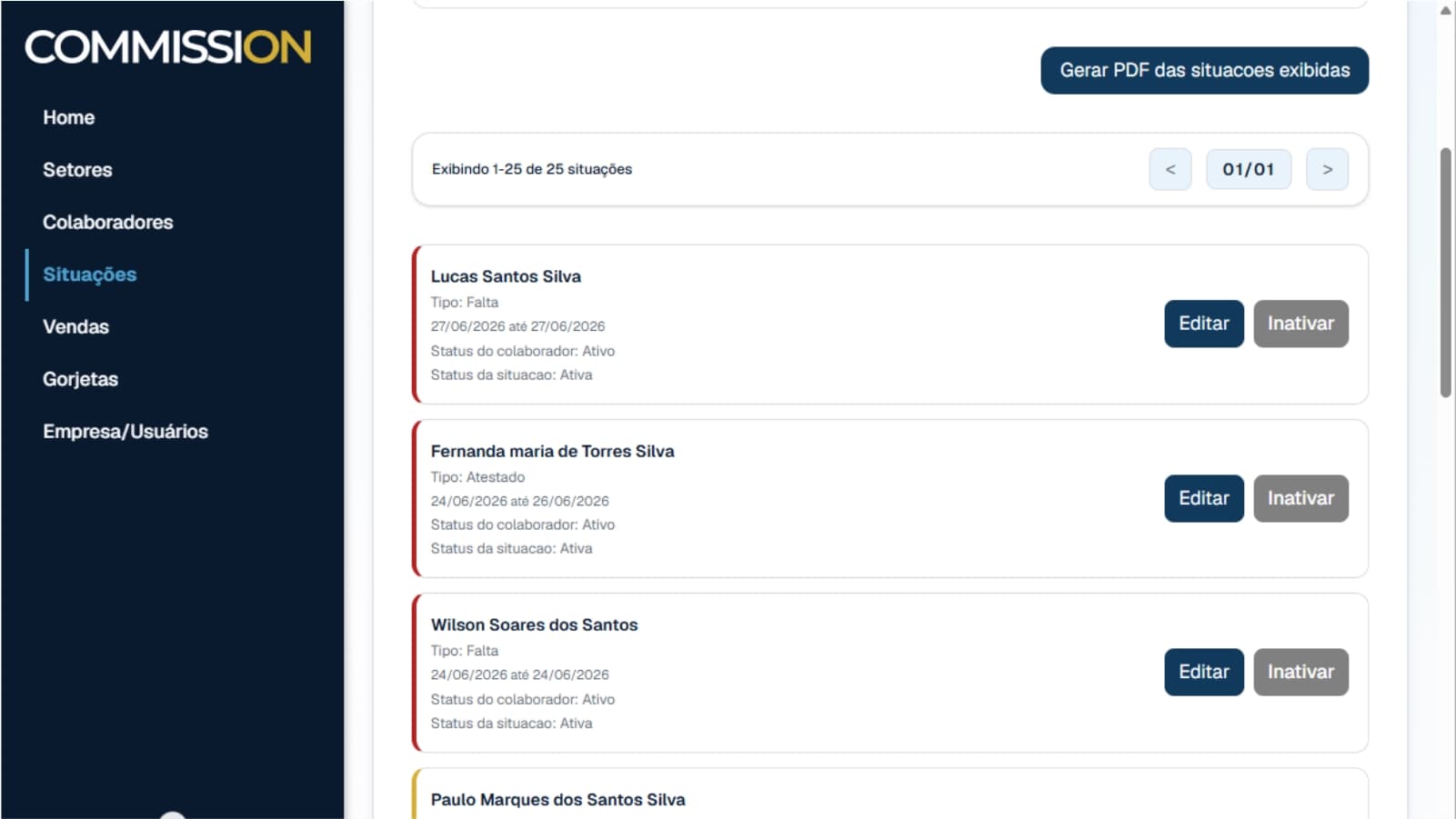Open the Home menu item

(69, 117)
